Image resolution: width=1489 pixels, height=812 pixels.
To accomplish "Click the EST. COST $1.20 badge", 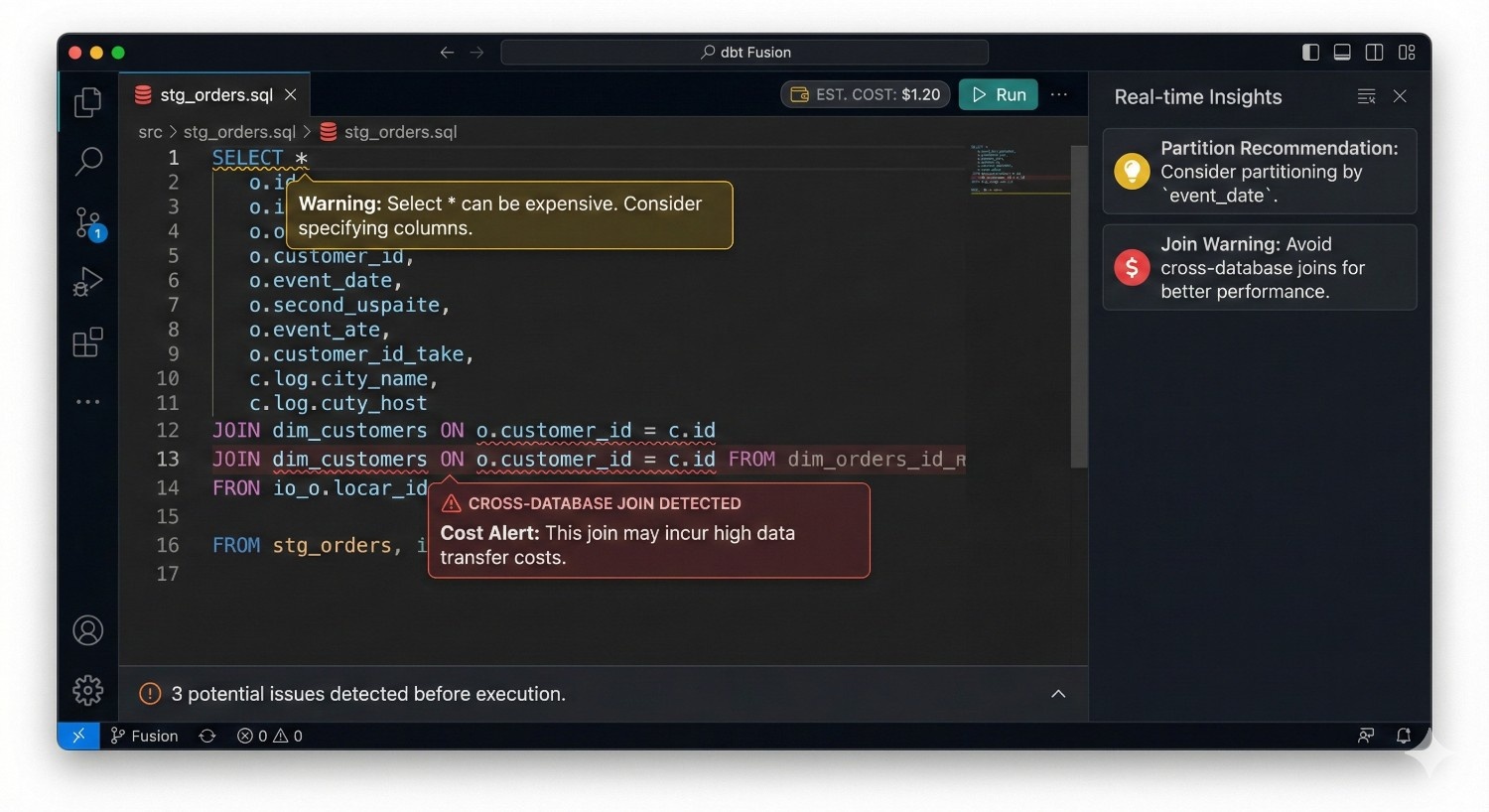I will pos(865,94).
